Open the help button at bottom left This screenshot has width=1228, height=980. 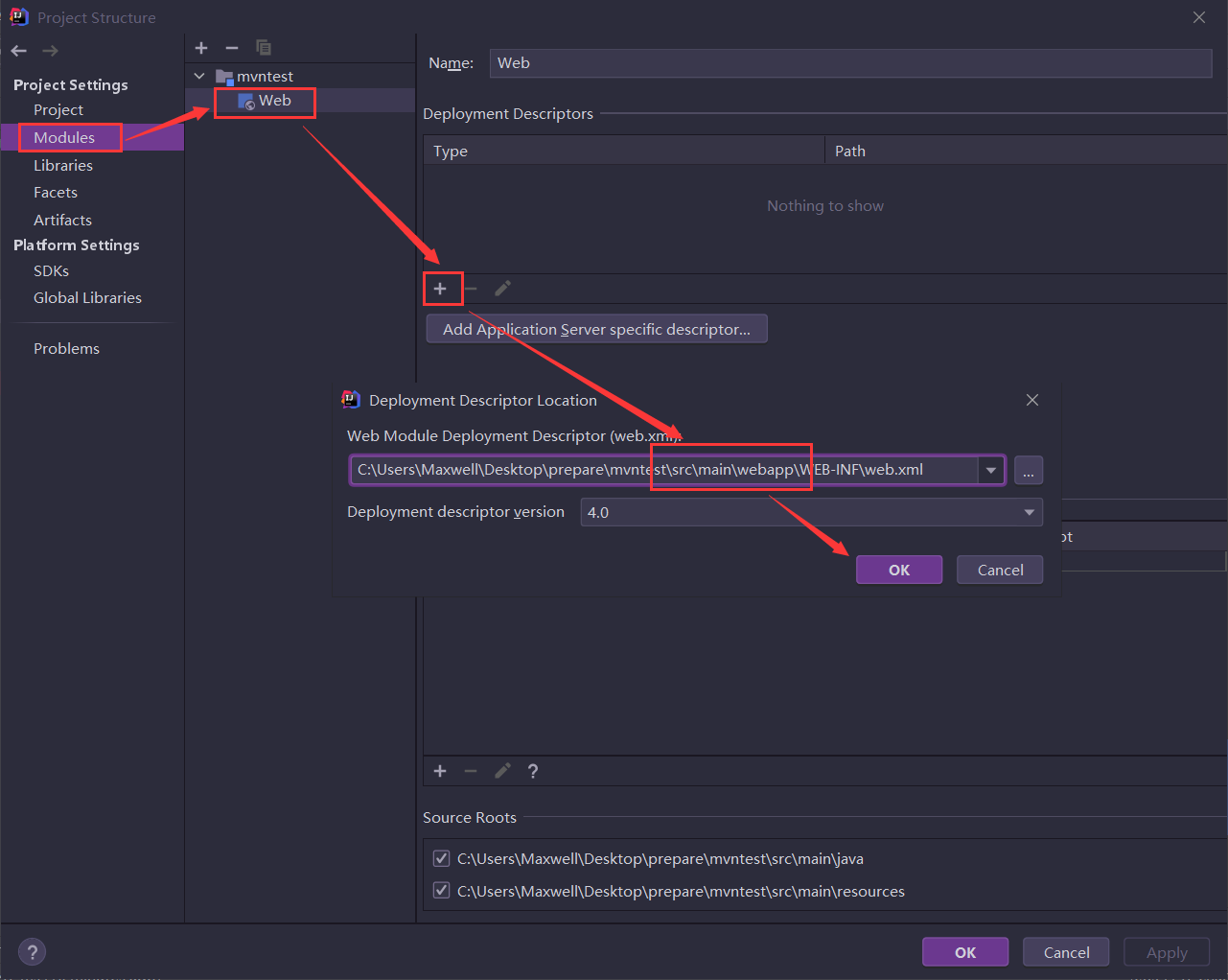[33, 952]
